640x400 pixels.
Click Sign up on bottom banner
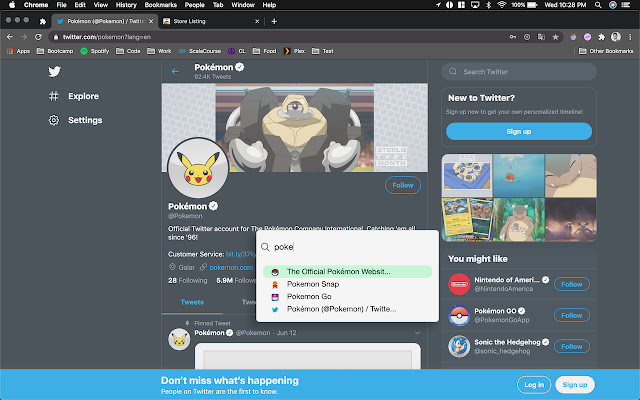coord(575,384)
